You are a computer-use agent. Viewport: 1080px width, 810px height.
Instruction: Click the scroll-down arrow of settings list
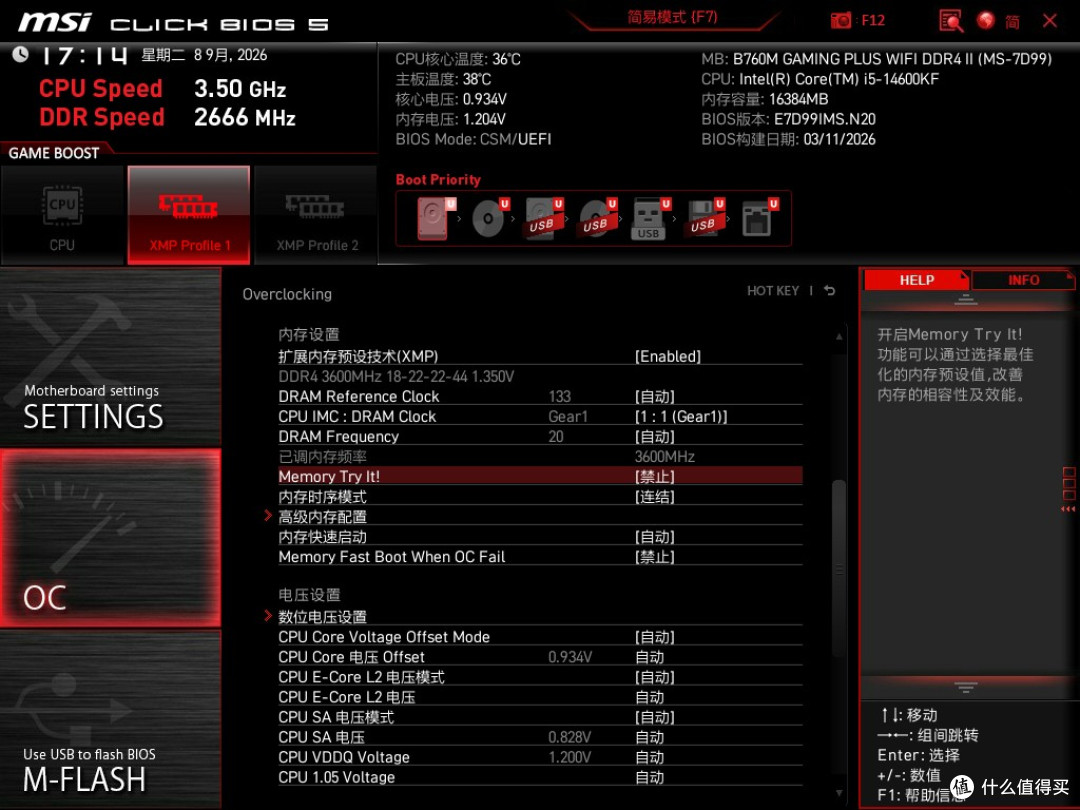point(839,793)
